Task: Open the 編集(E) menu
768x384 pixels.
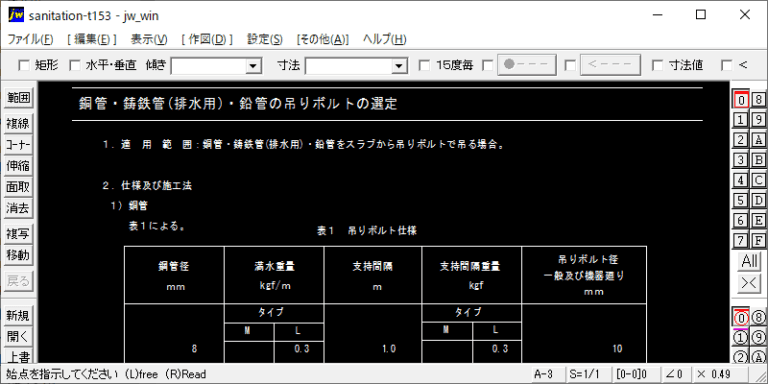Action: [x=92, y=39]
